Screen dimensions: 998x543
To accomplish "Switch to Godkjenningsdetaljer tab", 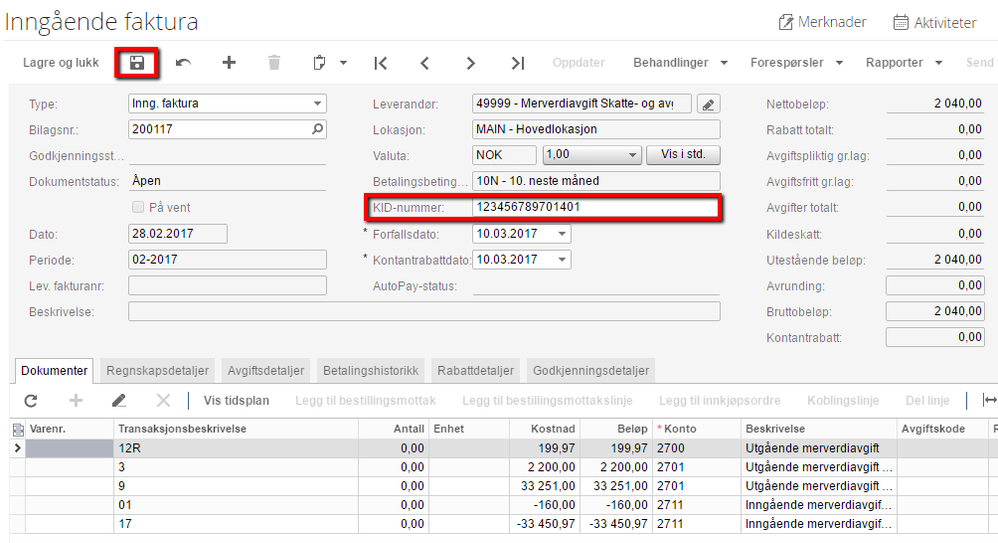I will click(x=591, y=370).
